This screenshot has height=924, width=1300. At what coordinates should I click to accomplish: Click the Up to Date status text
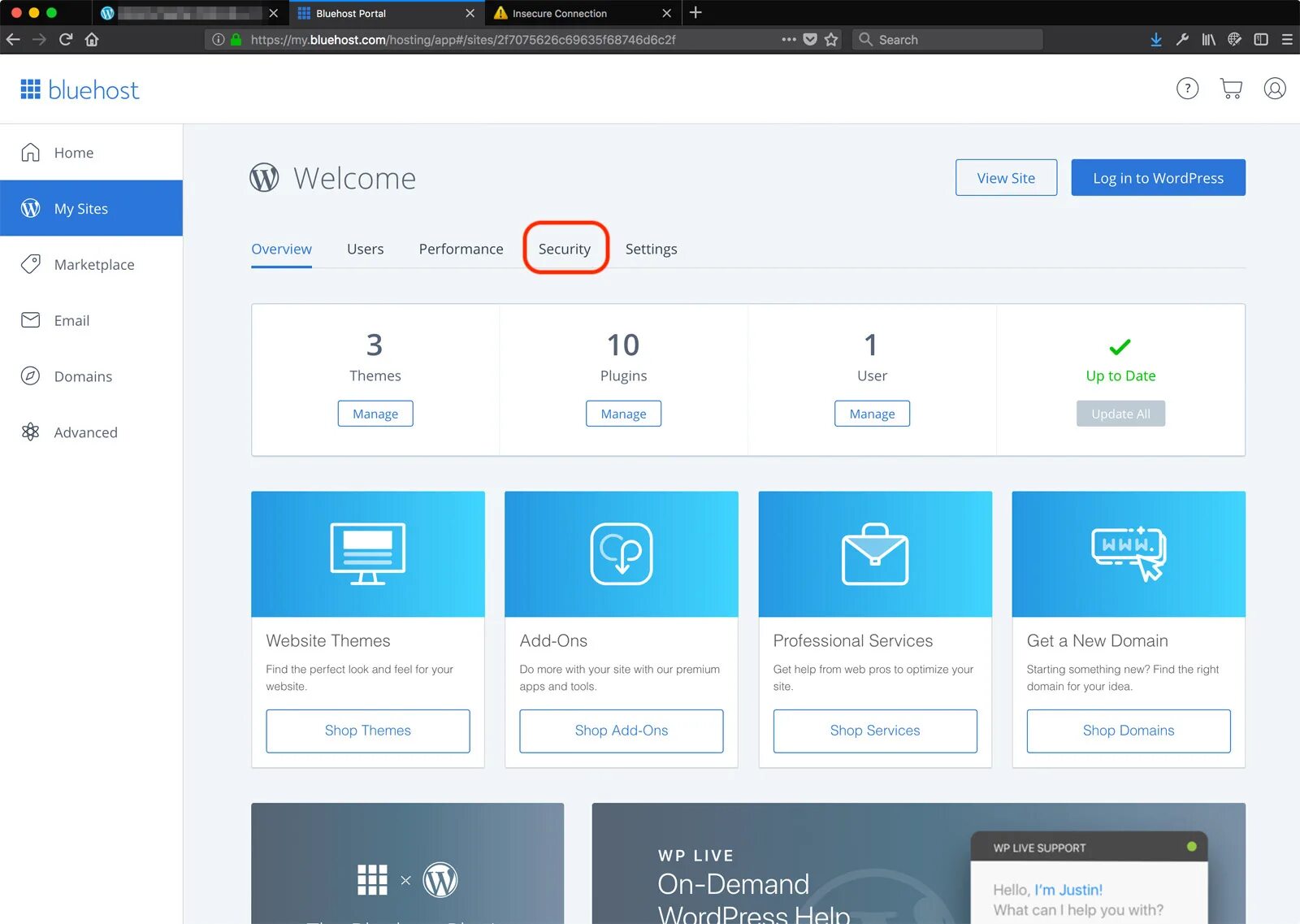1120,375
